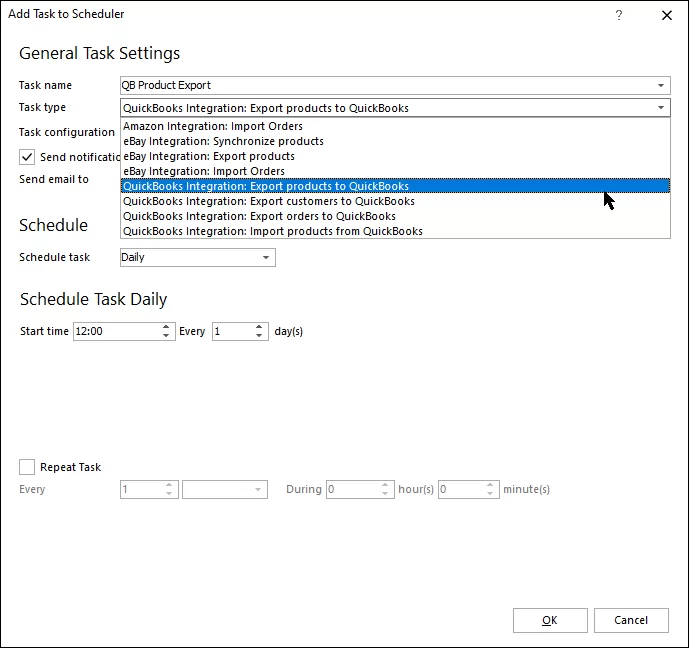Viewport: 689px width, 648px height.
Task: Open the Task name dropdown arrow
Action: click(x=661, y=86)
